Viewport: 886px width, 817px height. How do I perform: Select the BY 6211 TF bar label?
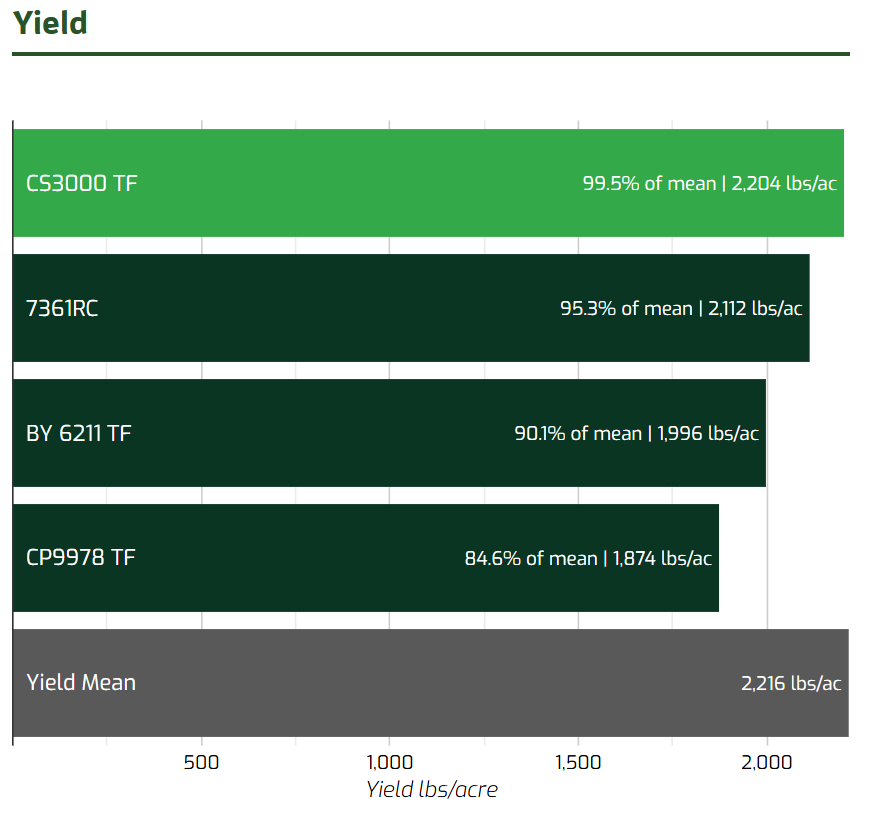[79, 434]
